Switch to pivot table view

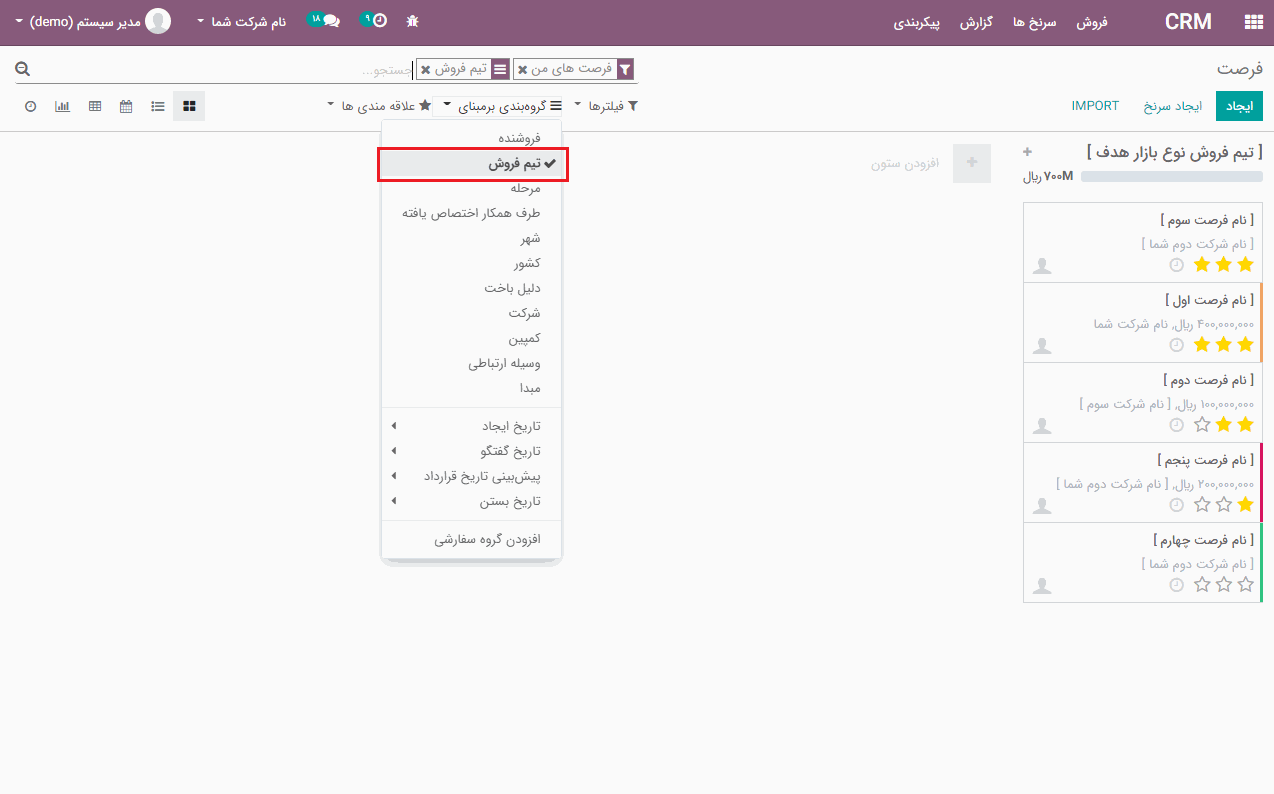[x=95, y=106]
